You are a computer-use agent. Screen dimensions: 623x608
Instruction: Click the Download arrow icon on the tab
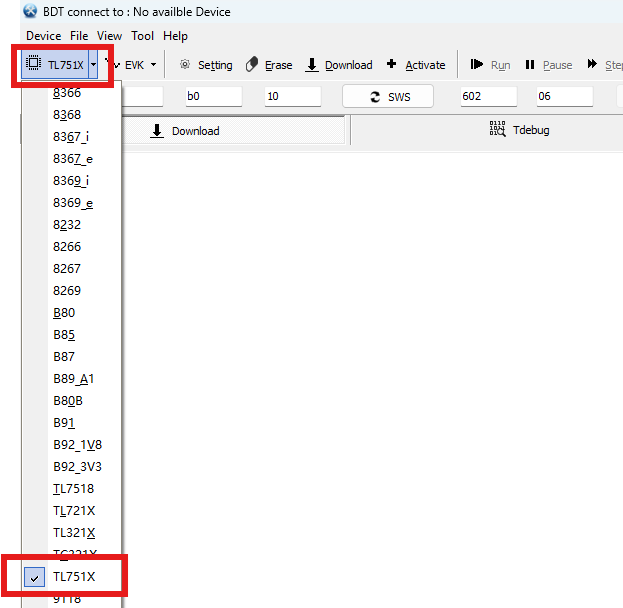coord(157,130)
